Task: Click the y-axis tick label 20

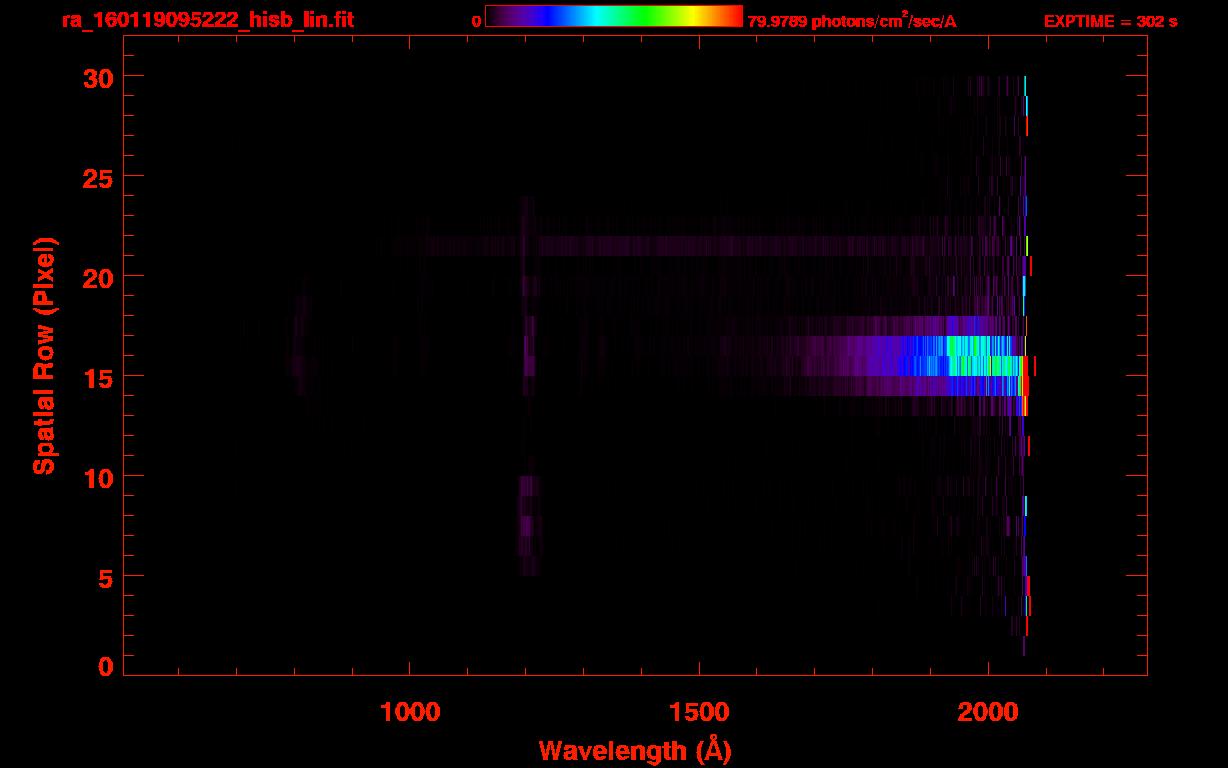Action: click(98, 277)
